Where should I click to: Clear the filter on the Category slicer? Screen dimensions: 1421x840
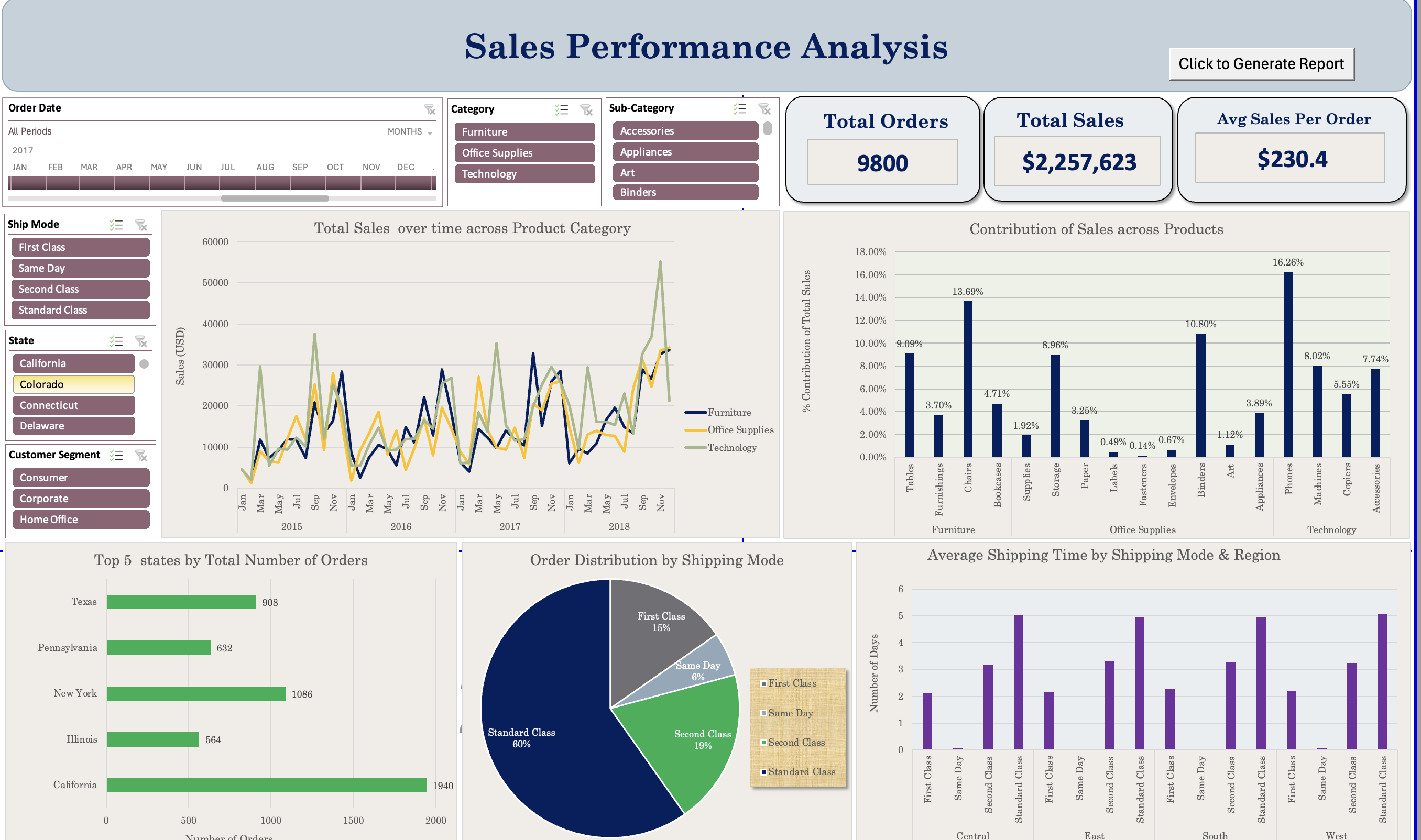point(586,110)
